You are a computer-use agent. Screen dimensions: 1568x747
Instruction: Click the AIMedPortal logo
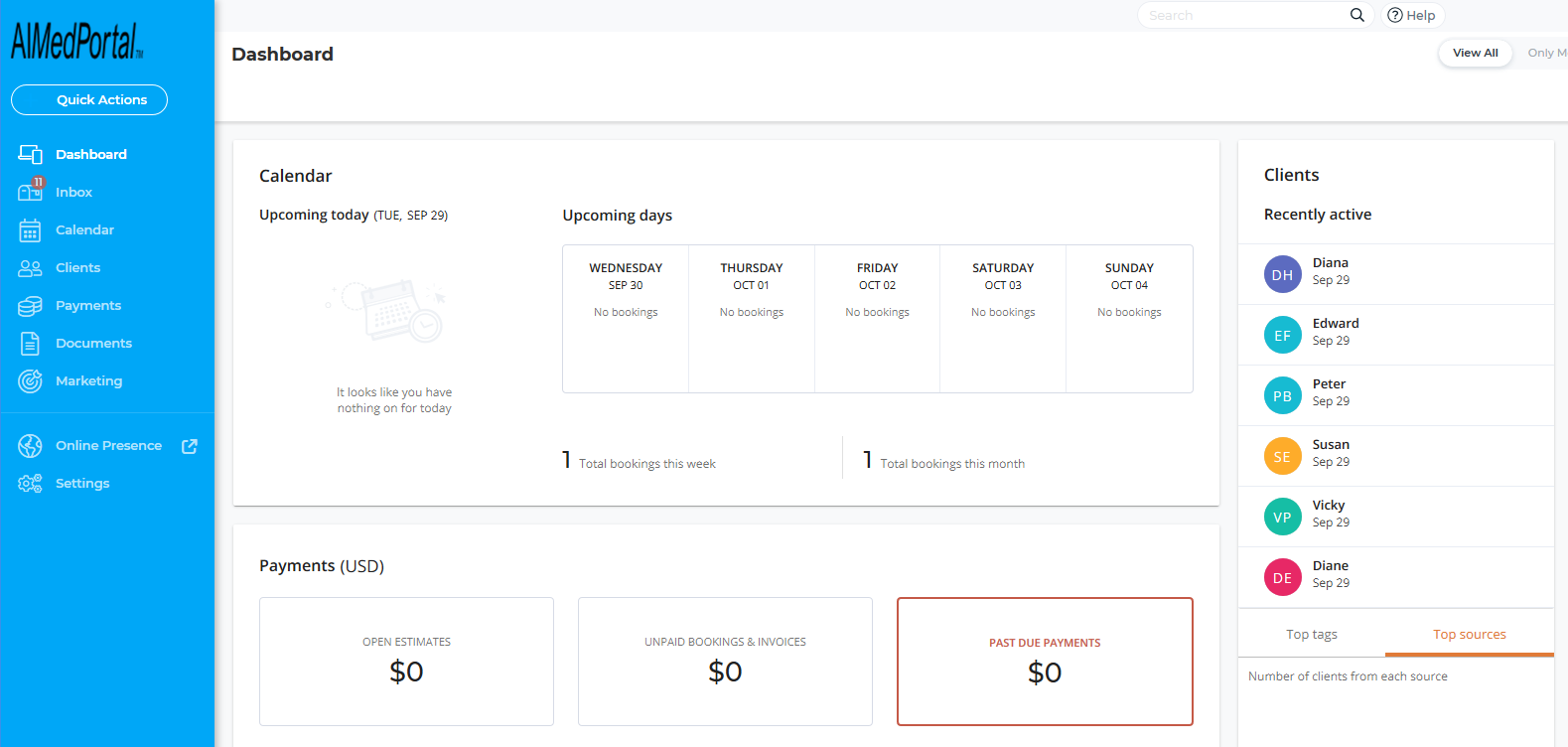(76, 42)
